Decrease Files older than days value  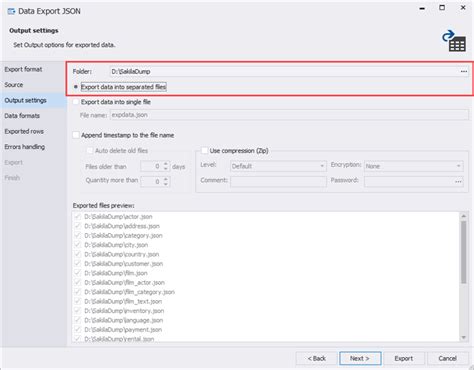[166, 169]
